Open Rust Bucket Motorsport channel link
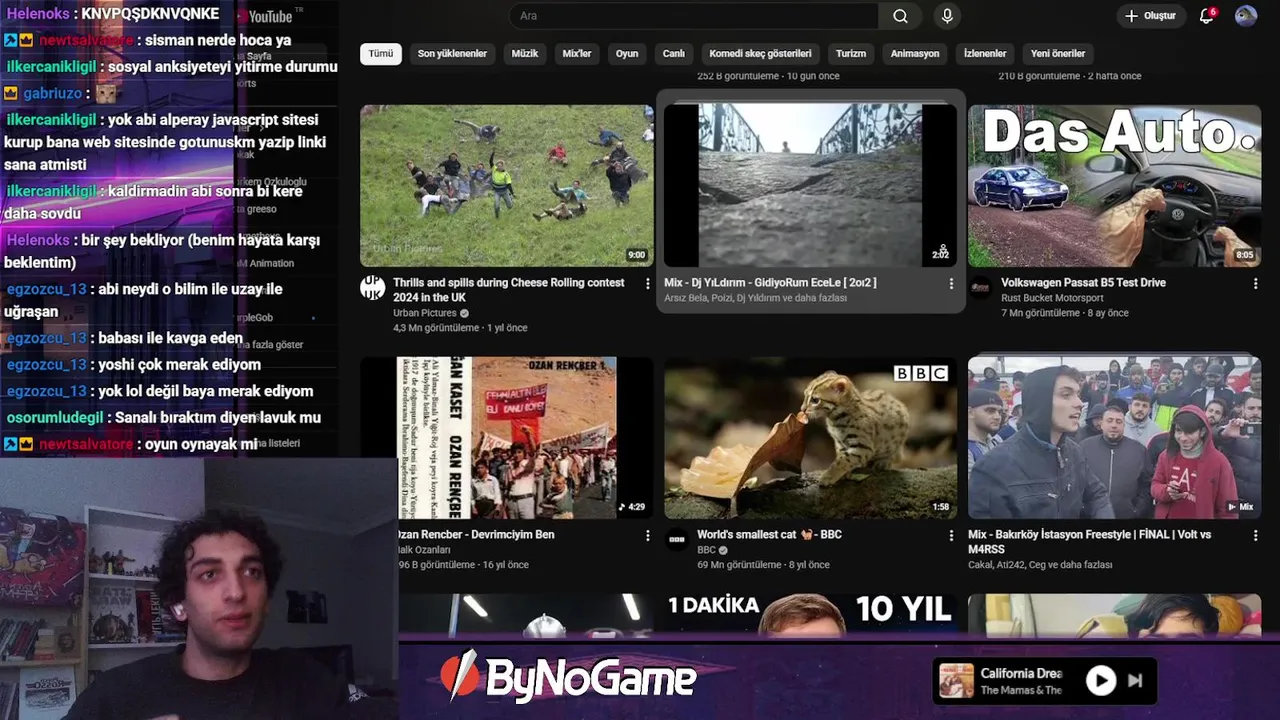The width and height of the screenshot is (1280, 720). 1052,298
